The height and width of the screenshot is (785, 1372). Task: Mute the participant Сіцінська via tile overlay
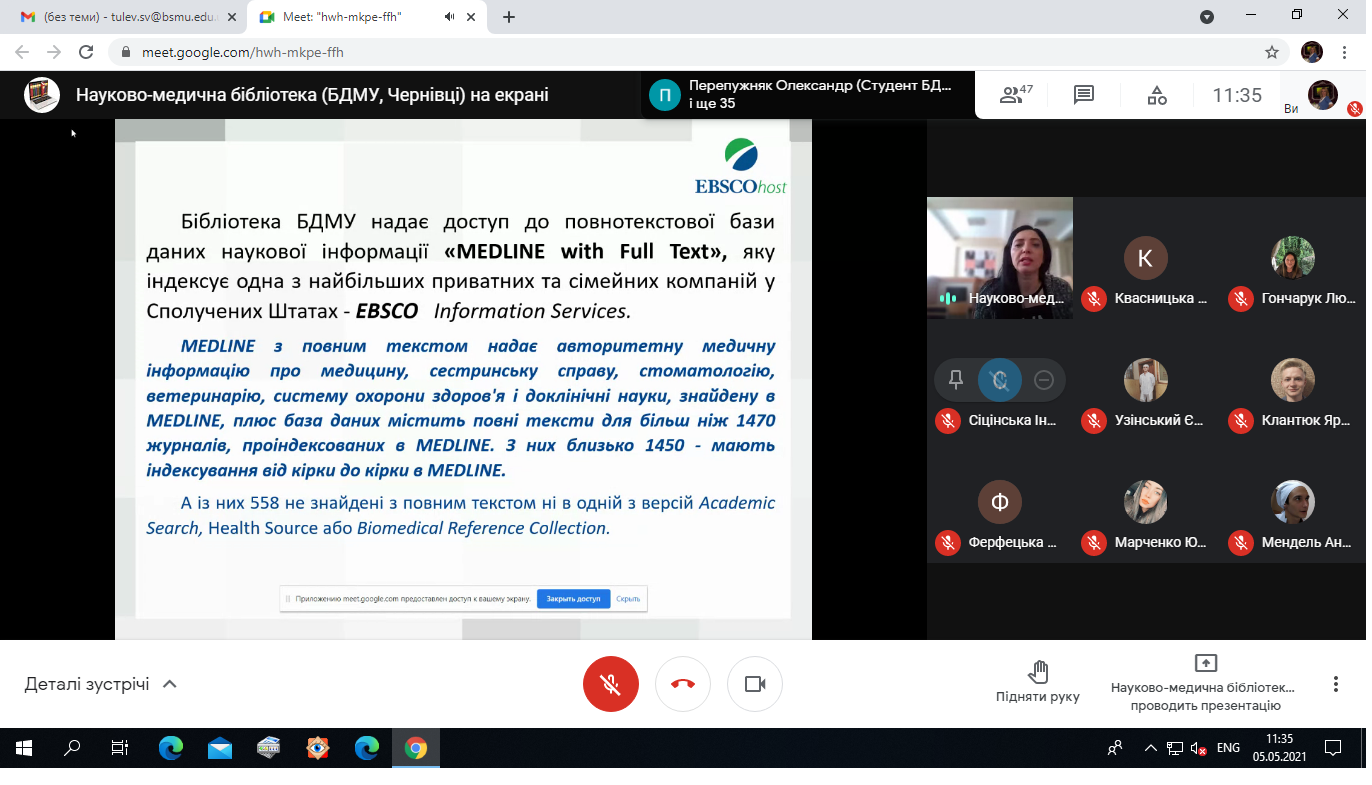pyautogui.click(x=1000, y=380)
